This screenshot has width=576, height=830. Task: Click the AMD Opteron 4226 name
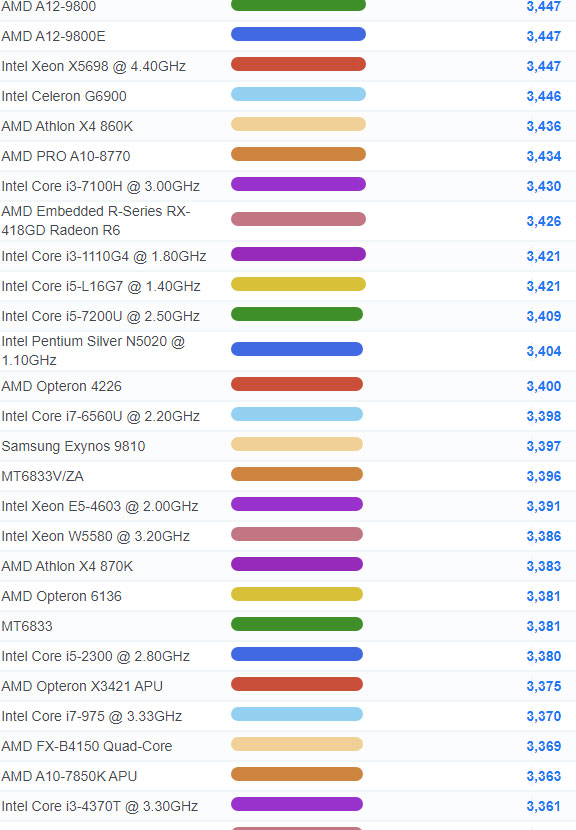coord(61,386)
